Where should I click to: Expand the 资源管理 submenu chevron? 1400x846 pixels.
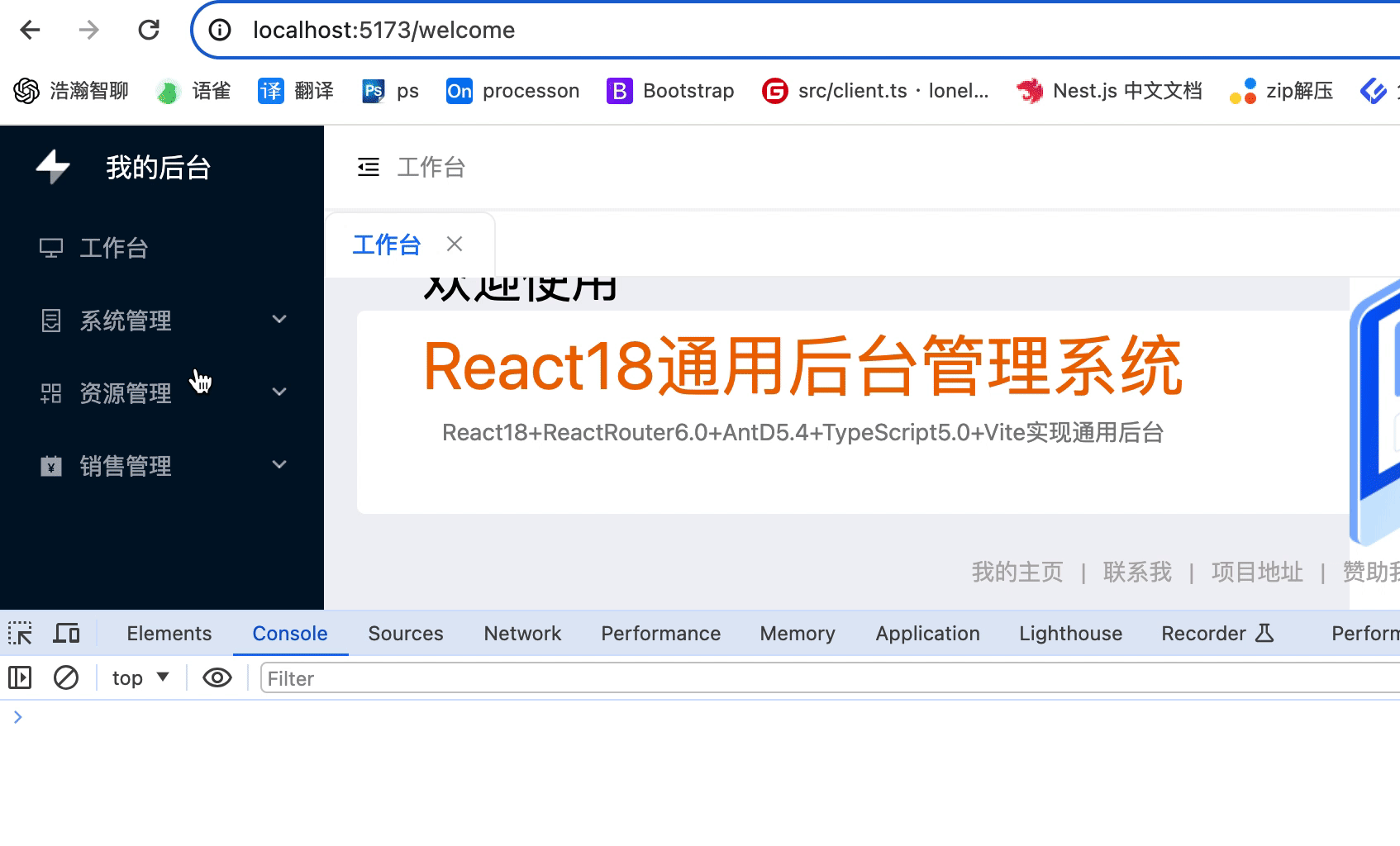[279, 392]
